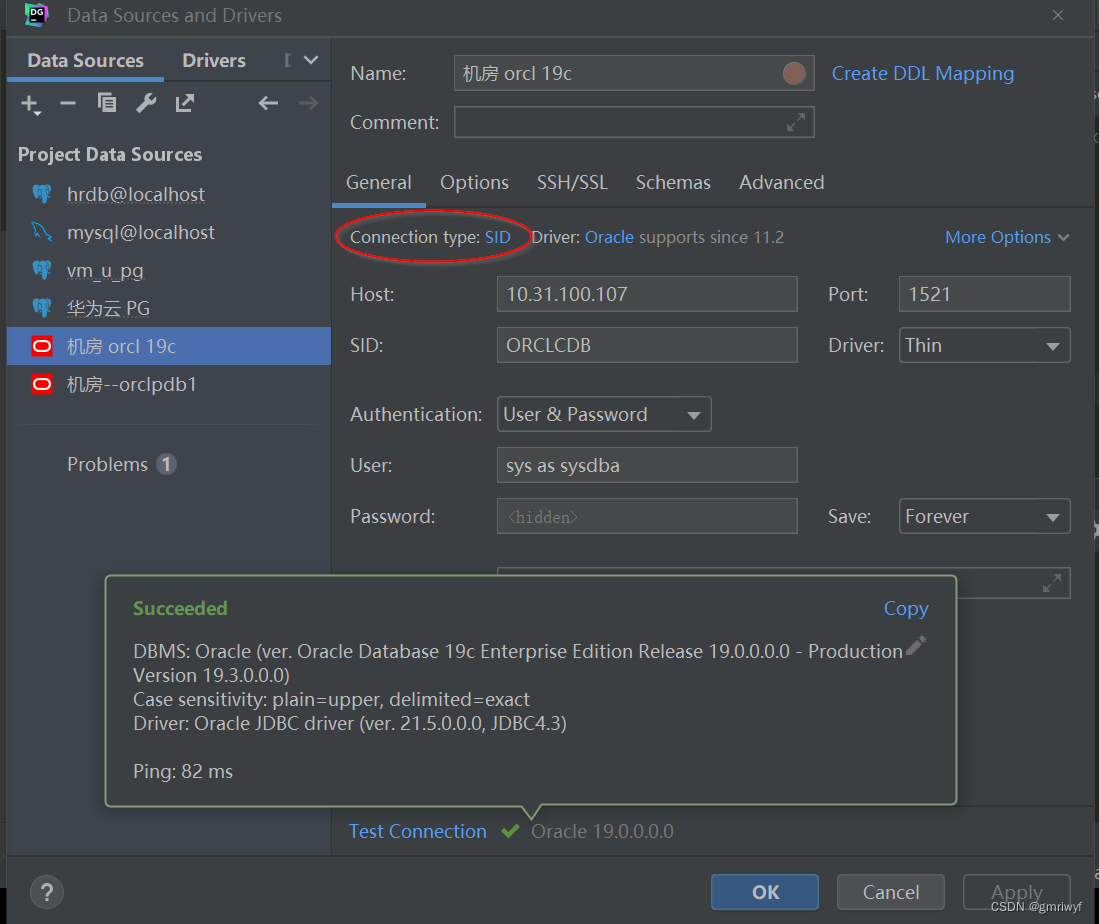Screen dimensions: 1099x924
Task: Expand the URL field editor
Action: [1051, 583]
